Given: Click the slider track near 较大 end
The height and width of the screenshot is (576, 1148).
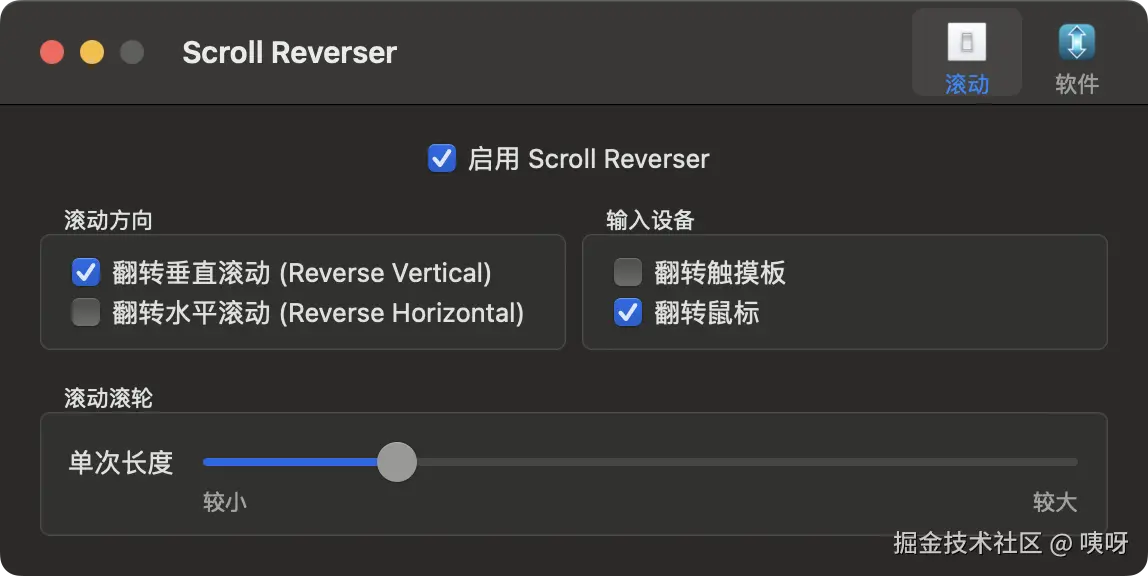Looking at the screenshot, I should click(x=1054, y=462).
